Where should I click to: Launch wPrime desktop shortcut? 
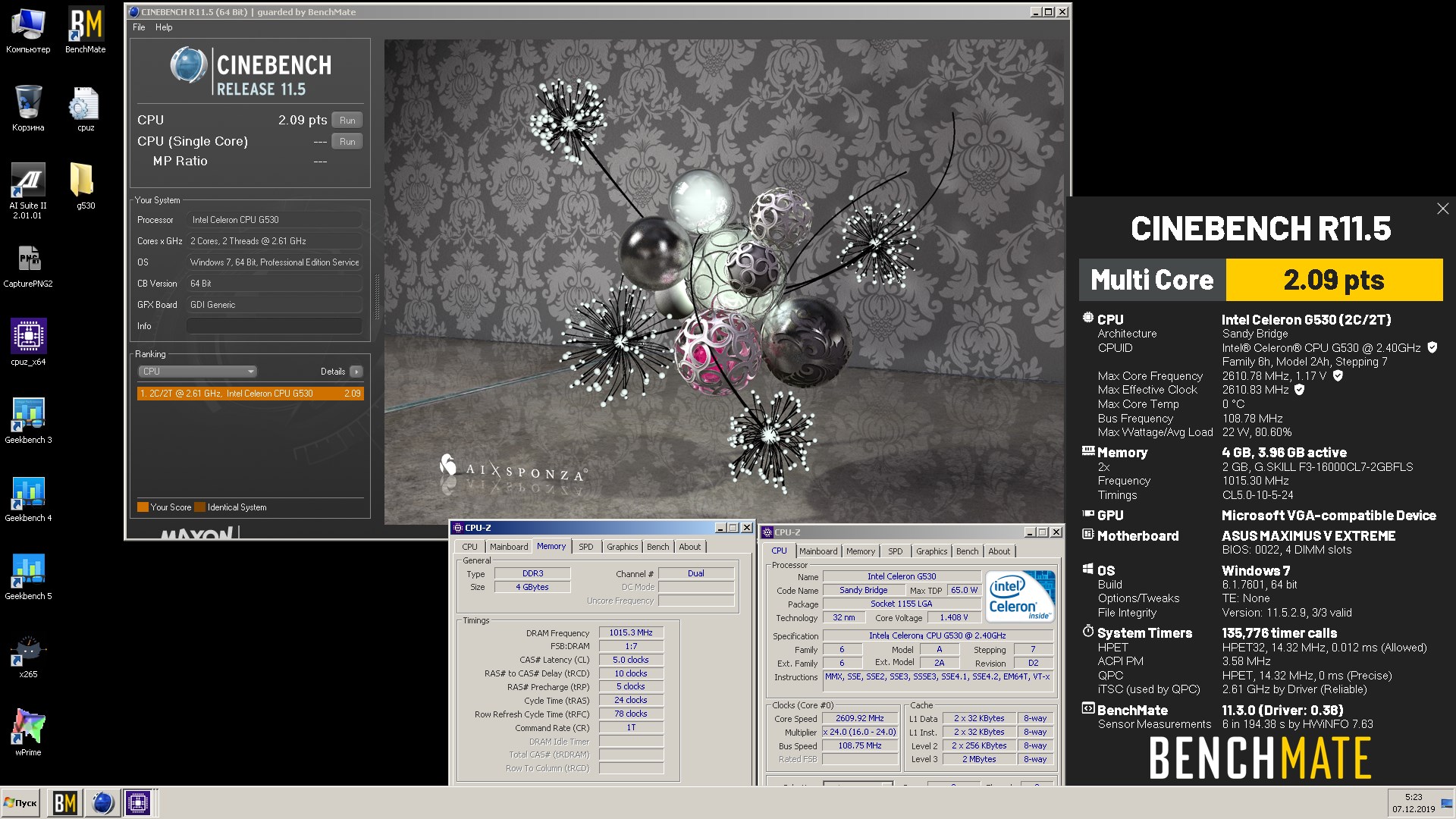pos(28,733)
